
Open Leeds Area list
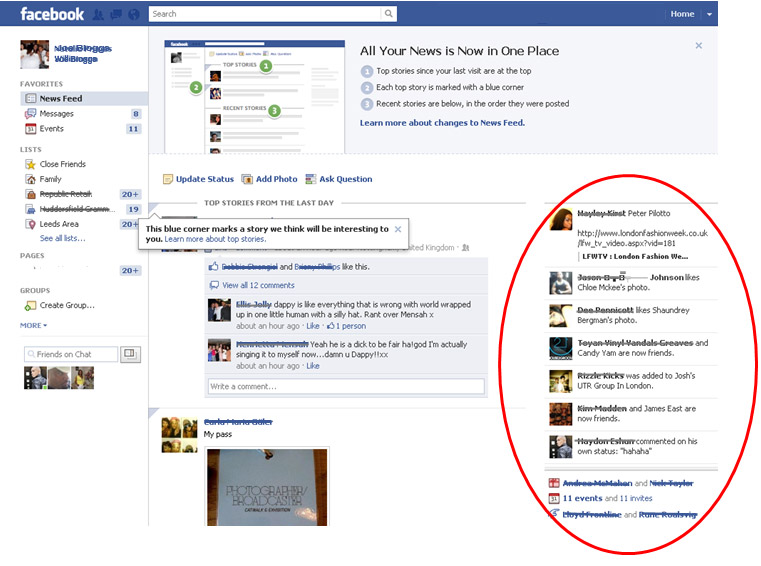point(59,224)
